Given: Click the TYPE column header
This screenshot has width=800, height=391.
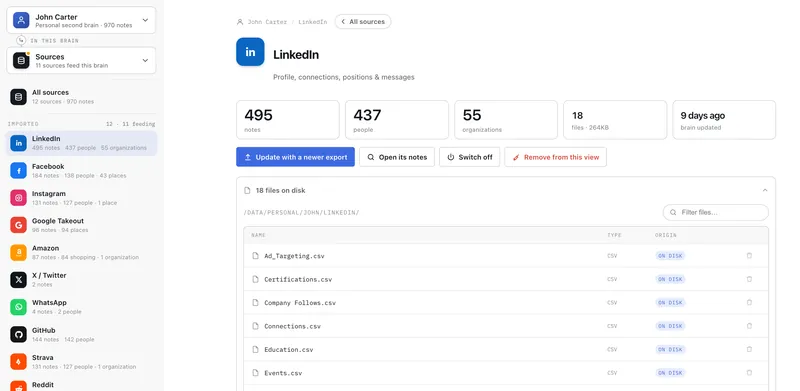Looking at the screenshot, I should (614, 235).
